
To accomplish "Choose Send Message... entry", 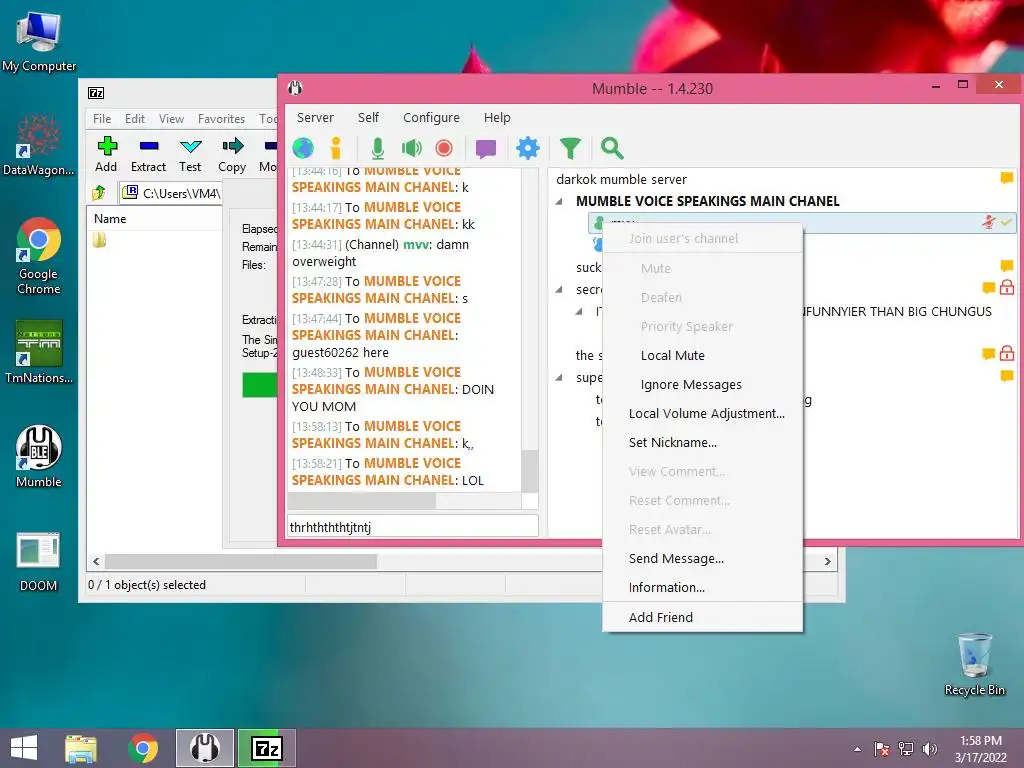I will (702, 558).
